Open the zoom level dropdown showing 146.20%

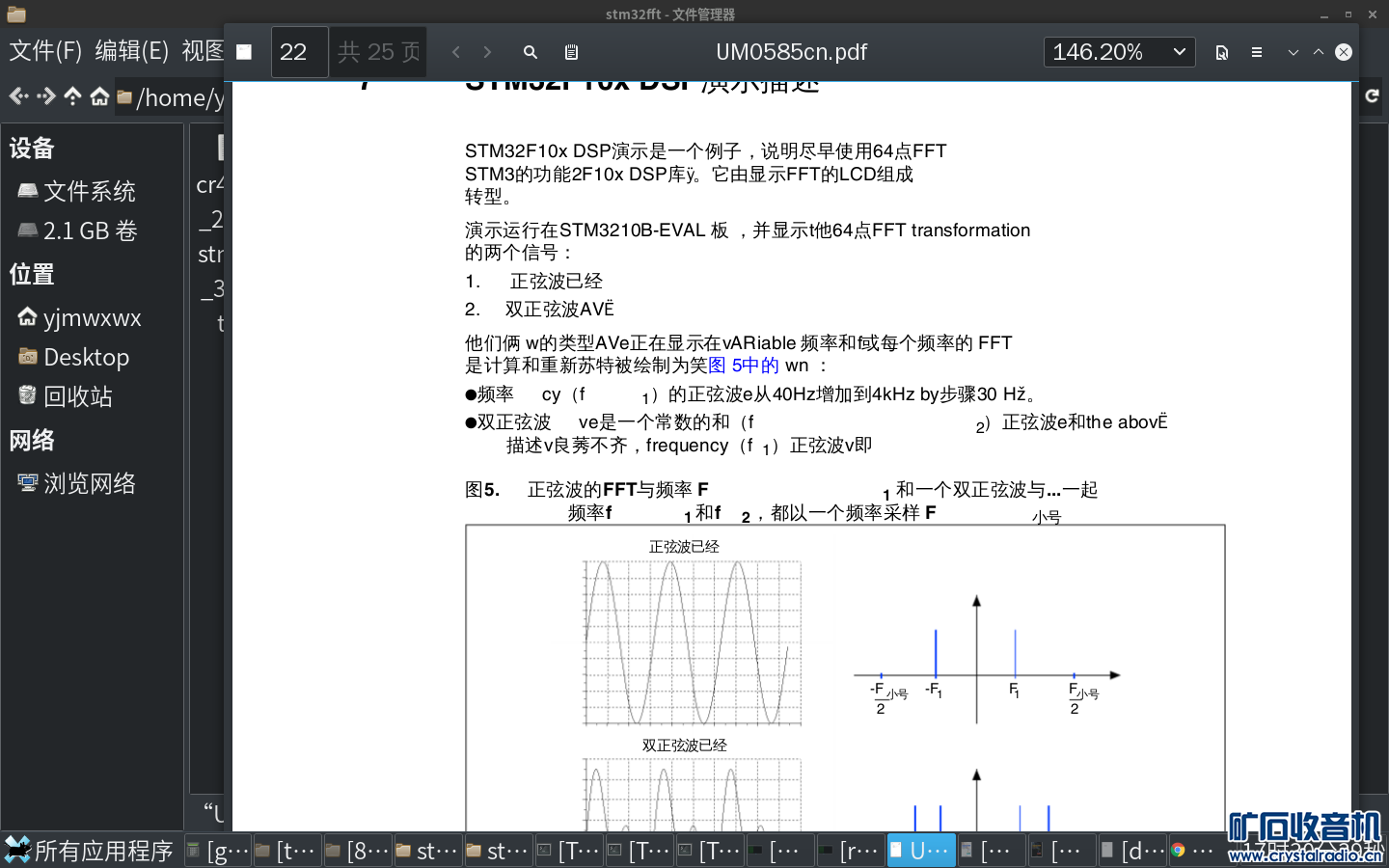pos(1119,52)
